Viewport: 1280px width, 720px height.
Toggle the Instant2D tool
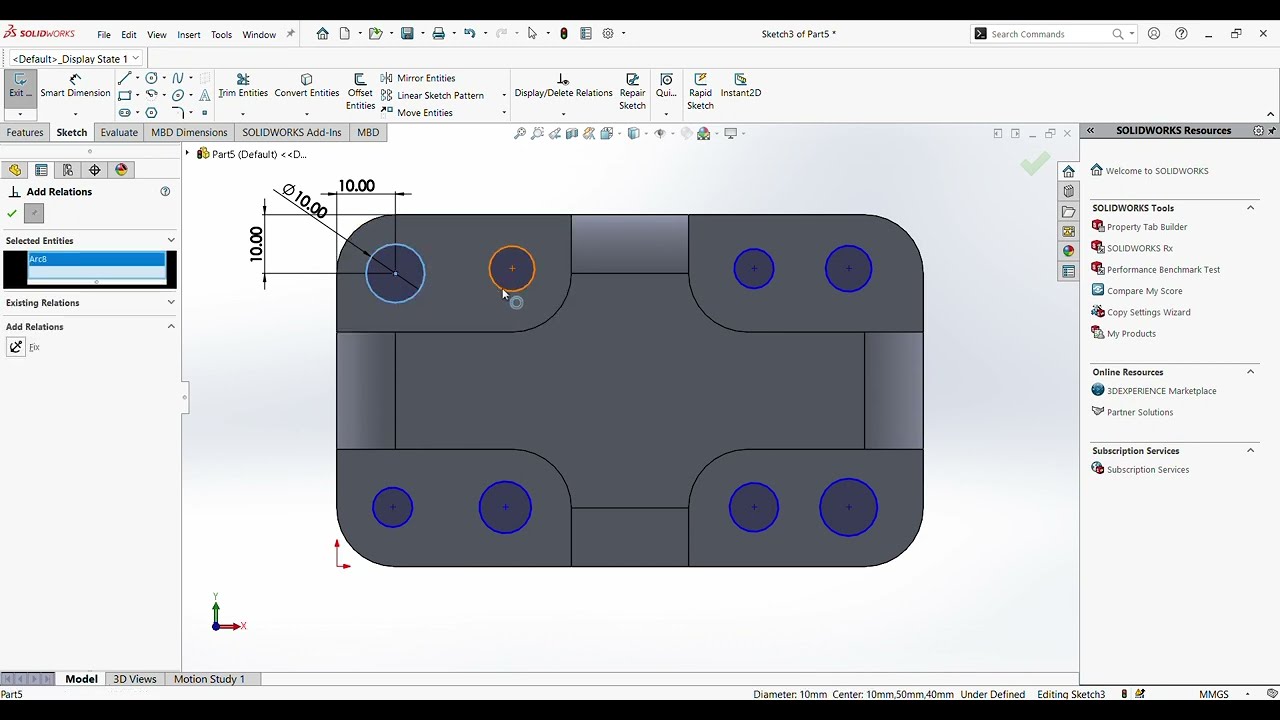click(740, 86)
